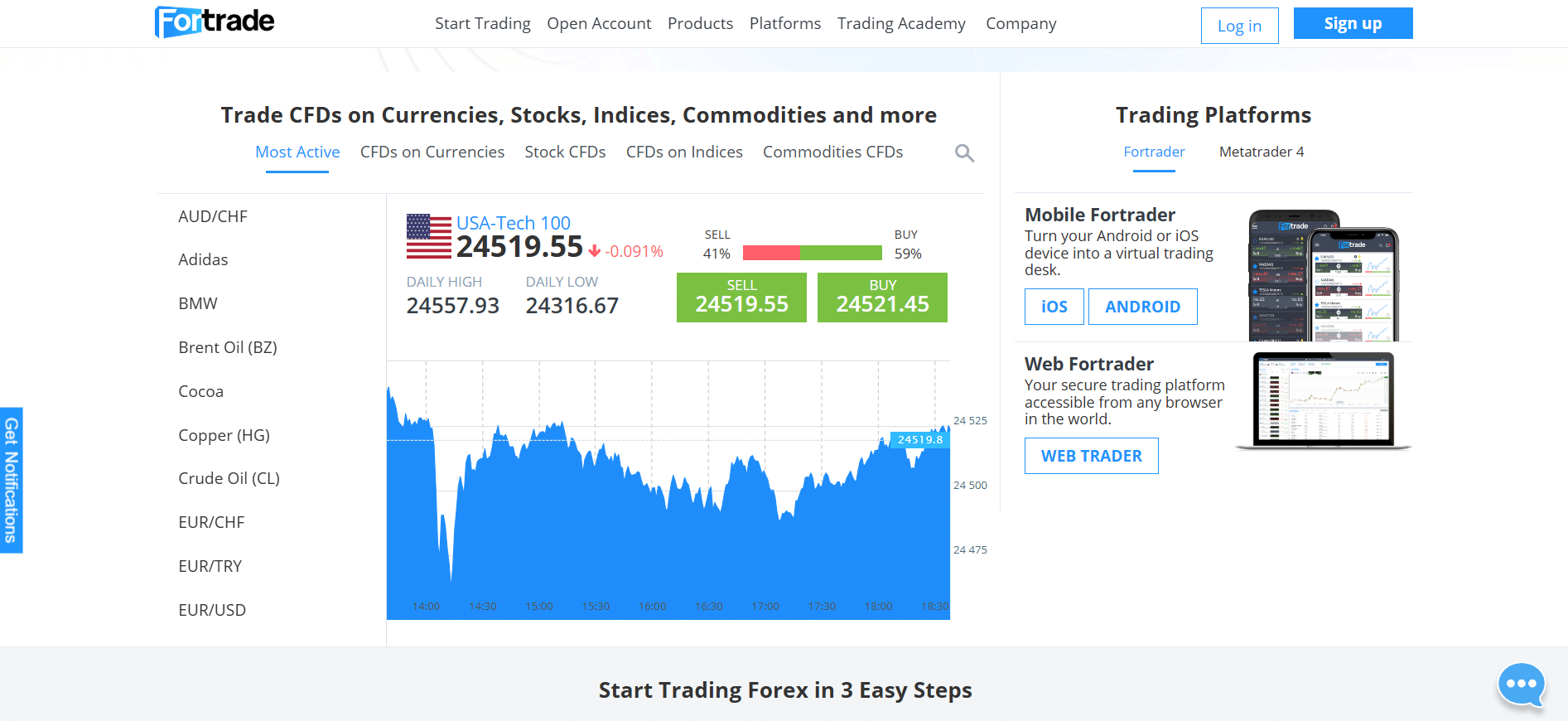Click the USA-Tech 100 title link
Image resolution: width=1568 pixels, height=721 pixels.
(x=514, y=223)
